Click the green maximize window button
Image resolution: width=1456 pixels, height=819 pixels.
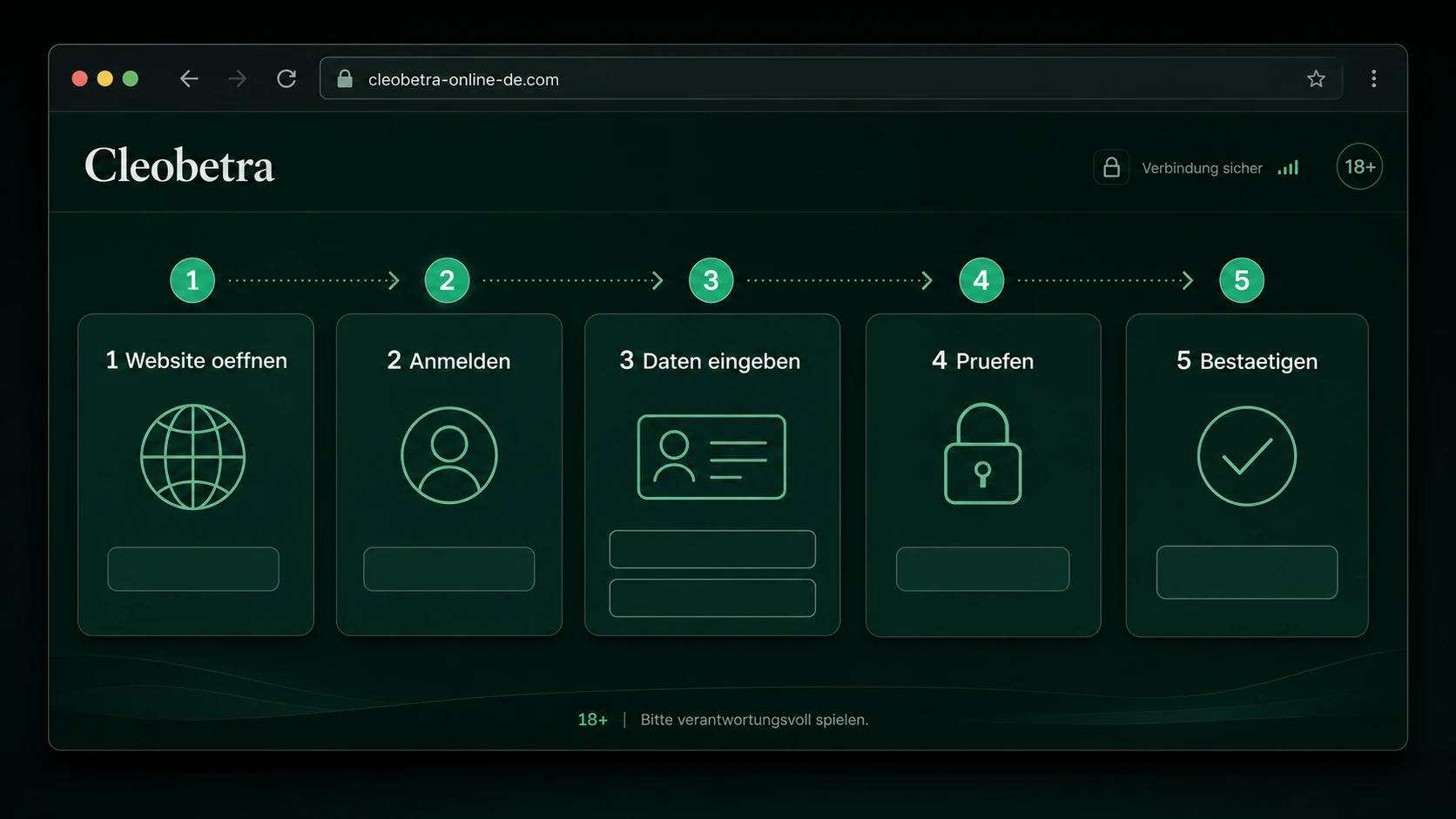coord(131,79)
